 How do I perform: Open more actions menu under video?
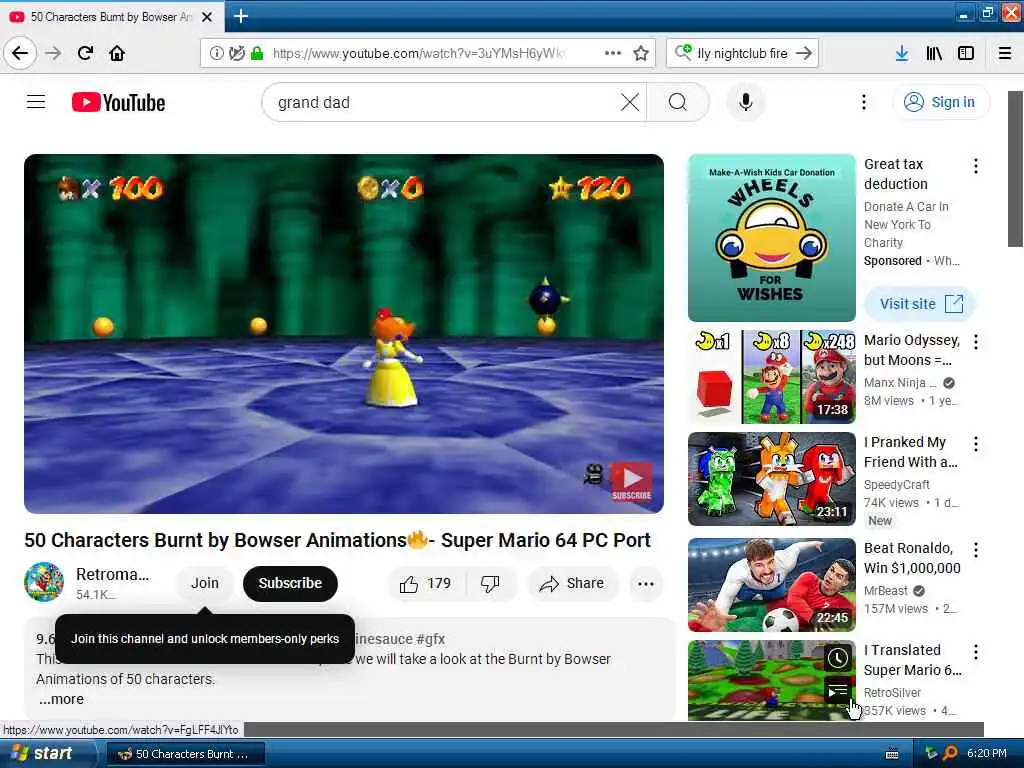coord(646,583)
